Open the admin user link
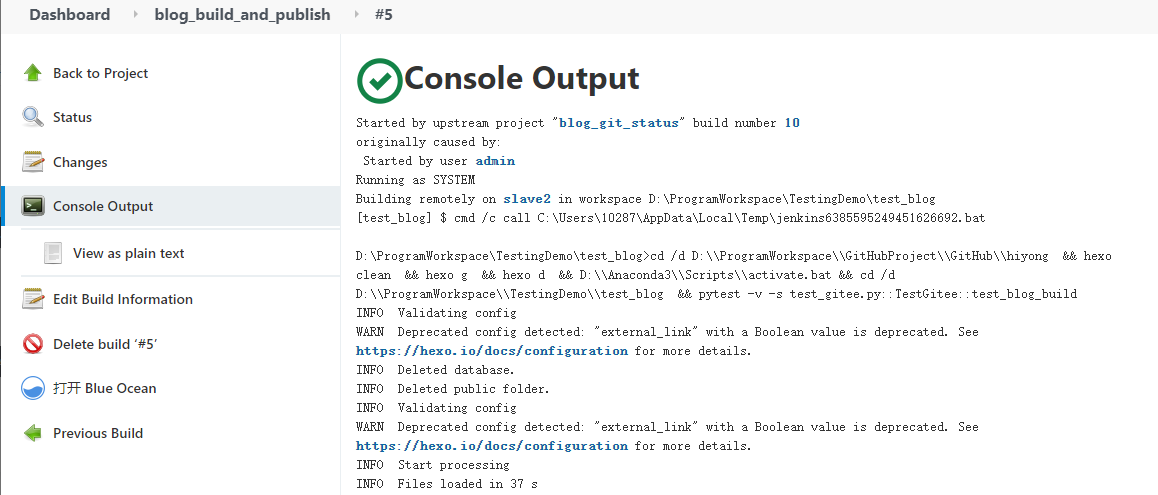This screenshot has height=495, width=1158. tap(495, 161)
